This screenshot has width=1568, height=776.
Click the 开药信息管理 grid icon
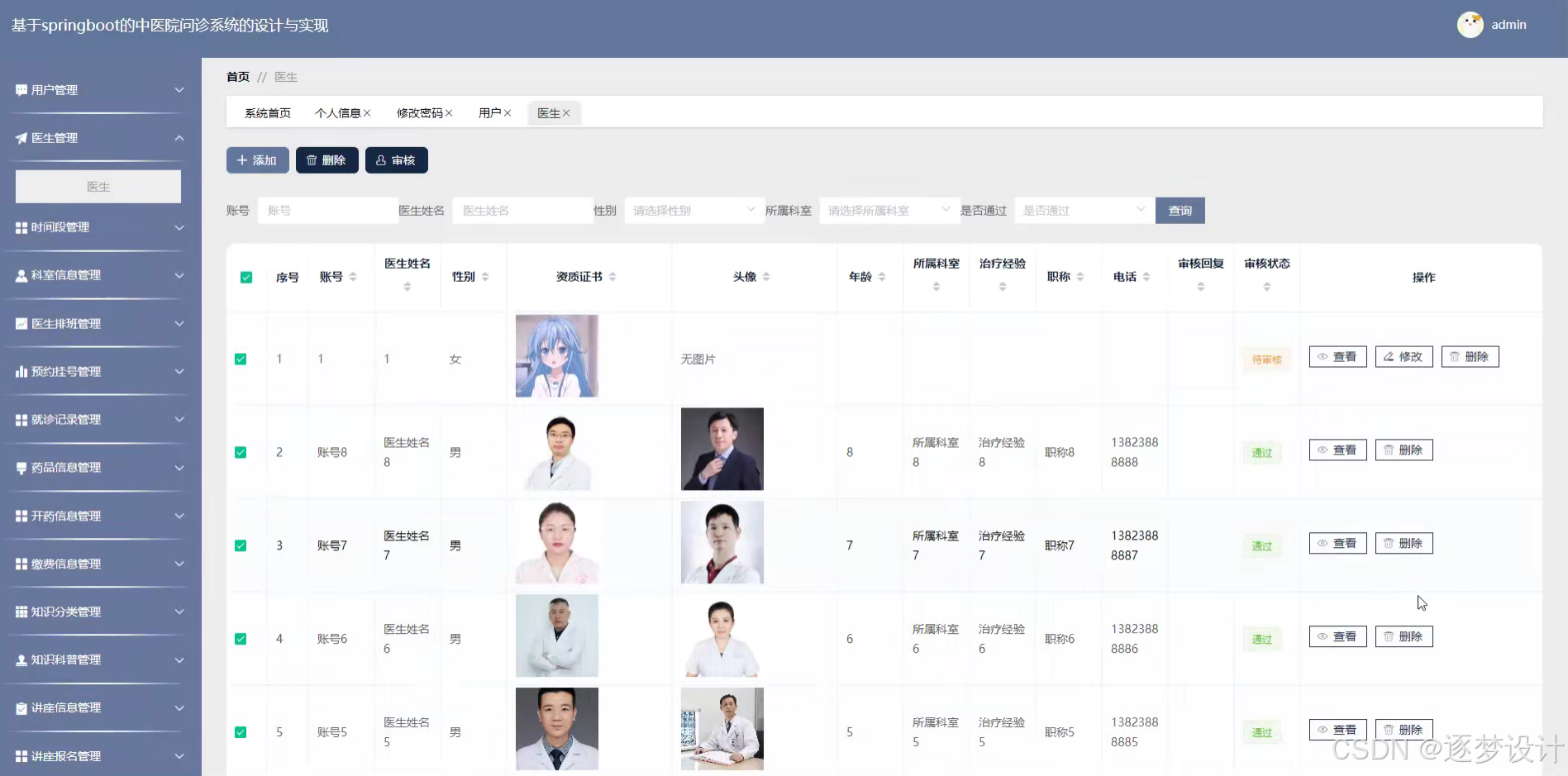click(21, 516)
